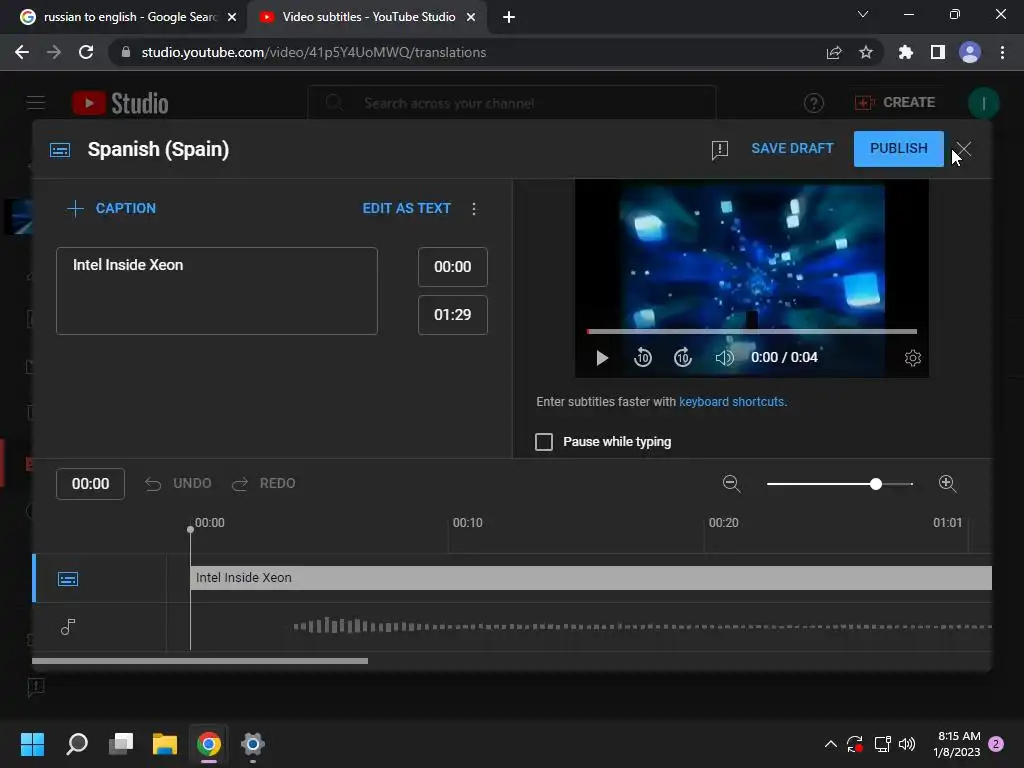The width and height of the screenshot is (1024, 768).
Task: Click the caption start time field 00:00
Action: click(x=453, y=266)
